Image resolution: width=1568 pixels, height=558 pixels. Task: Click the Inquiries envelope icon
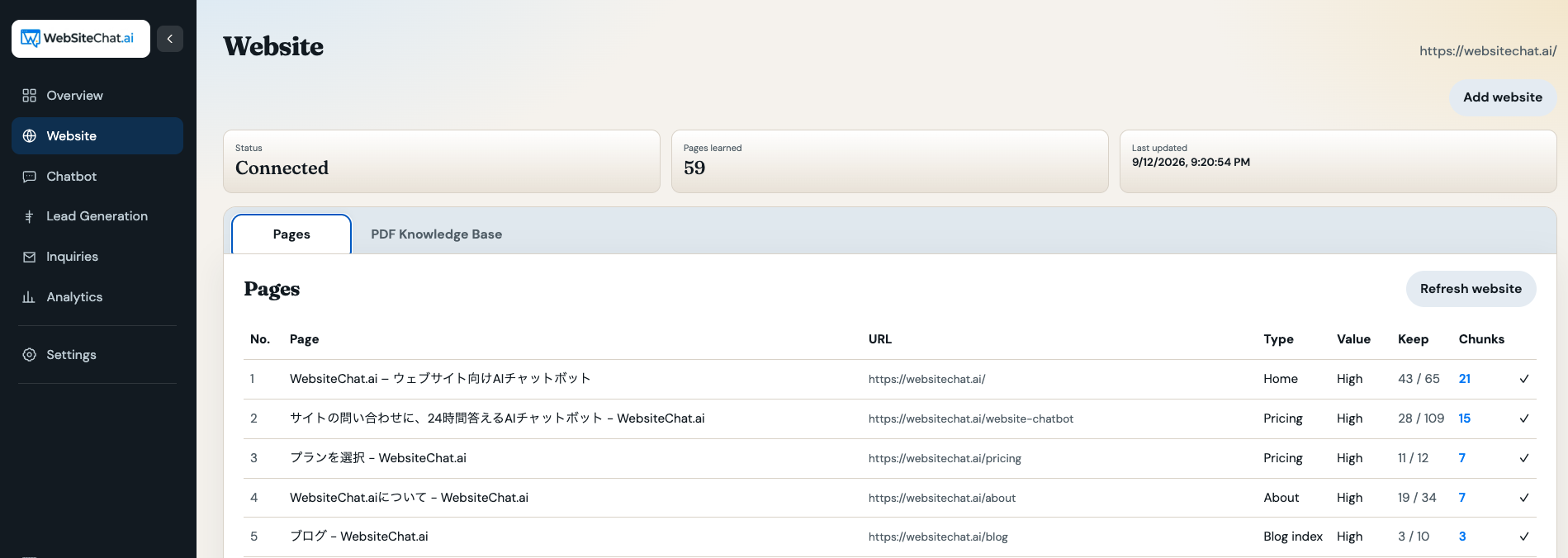30,257
